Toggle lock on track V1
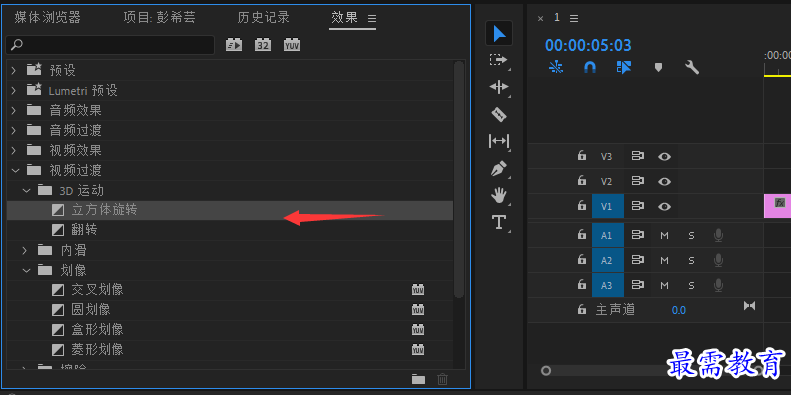Viewport: 791px width, 395px height. [582, 205]
